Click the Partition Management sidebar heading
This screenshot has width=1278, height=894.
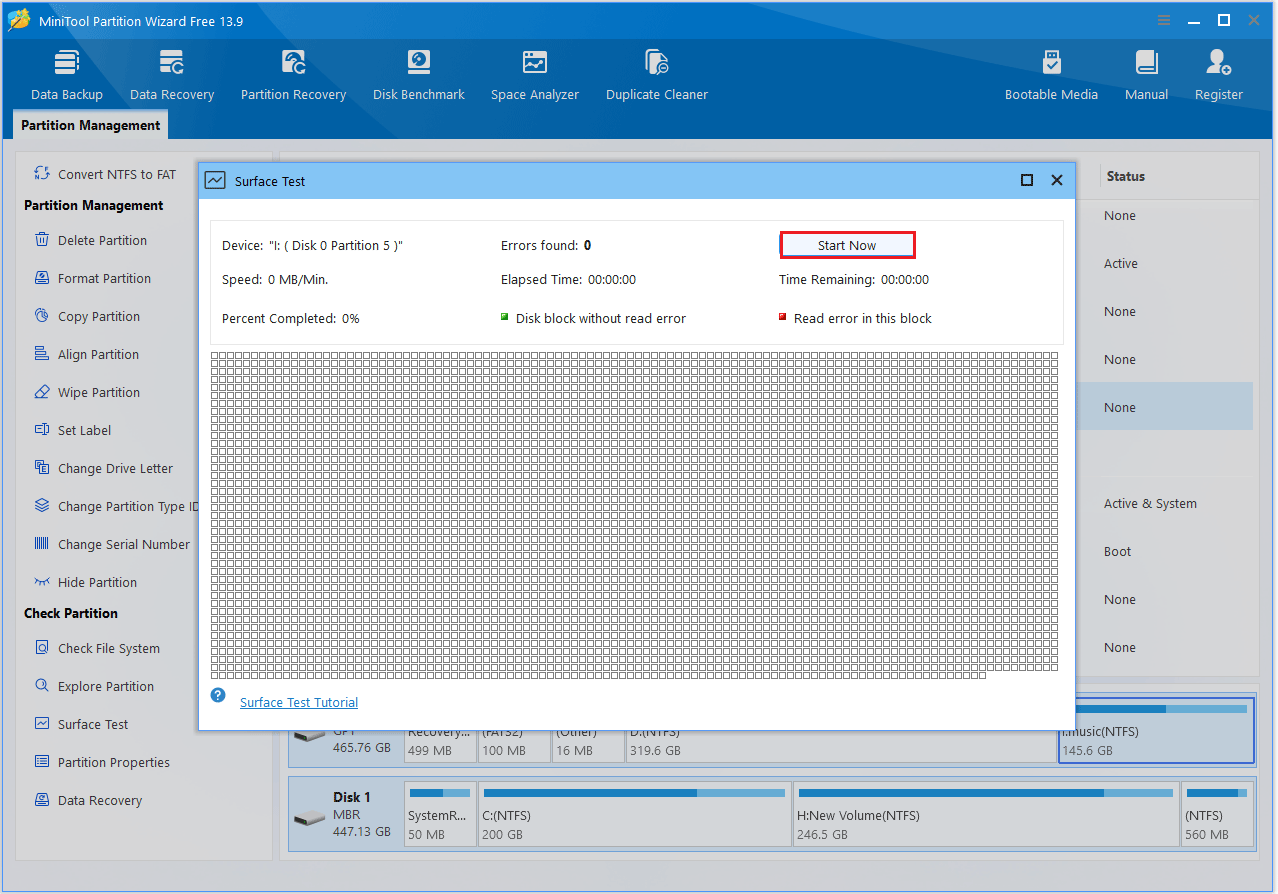(x=94, y=205)
